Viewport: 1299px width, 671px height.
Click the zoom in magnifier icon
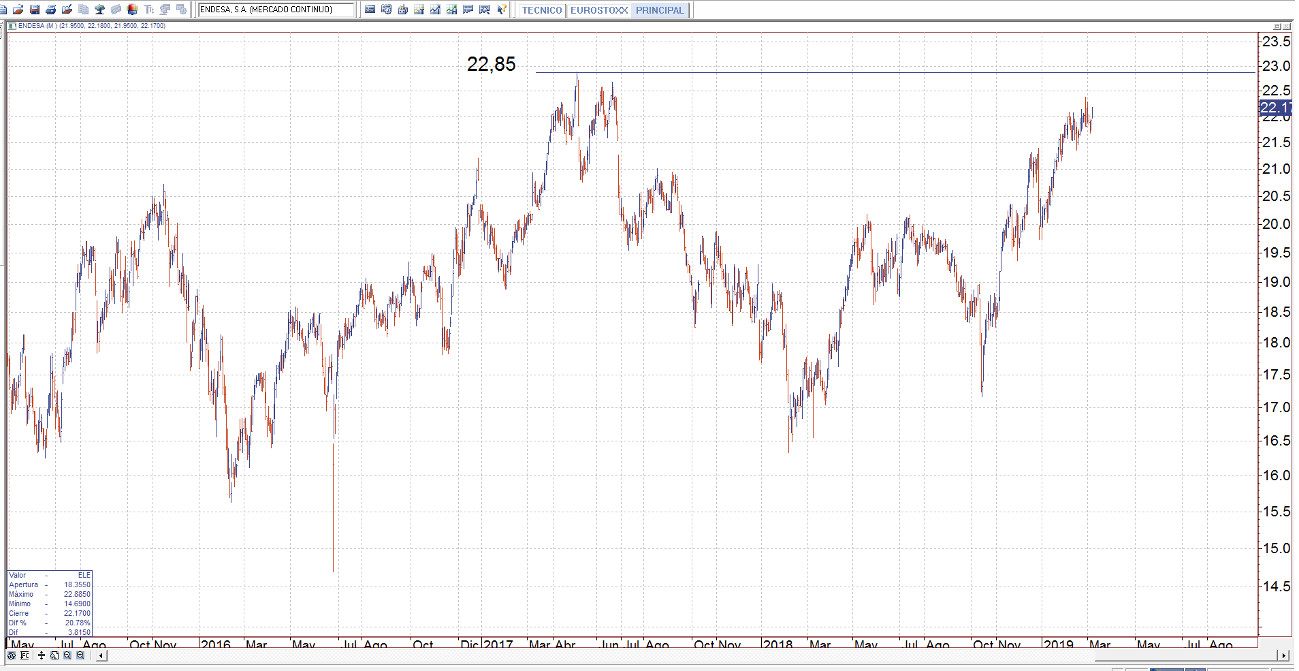pyautogui.click(x=67, y=655)
